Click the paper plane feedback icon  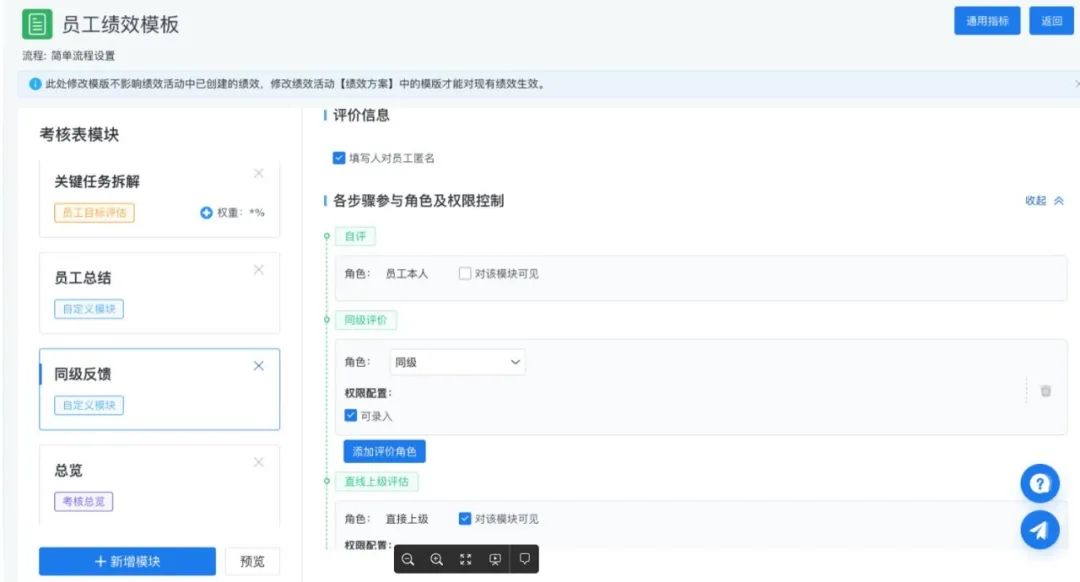coord(1039,529)
